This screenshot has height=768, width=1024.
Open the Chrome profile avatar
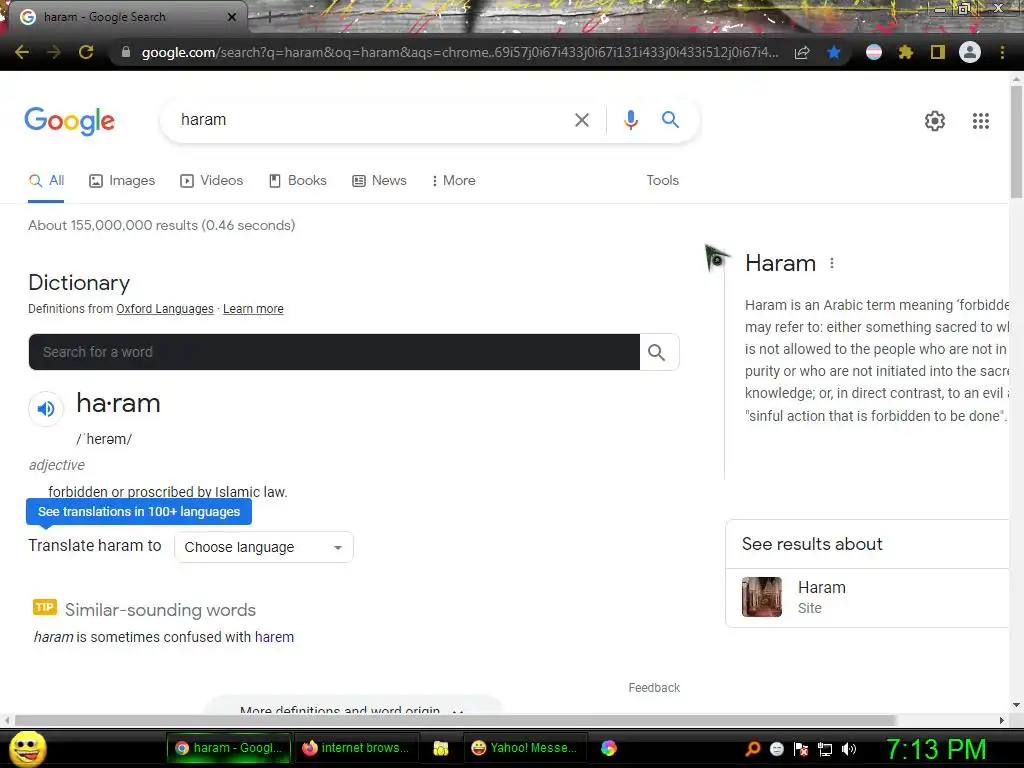tap(970, 52)
